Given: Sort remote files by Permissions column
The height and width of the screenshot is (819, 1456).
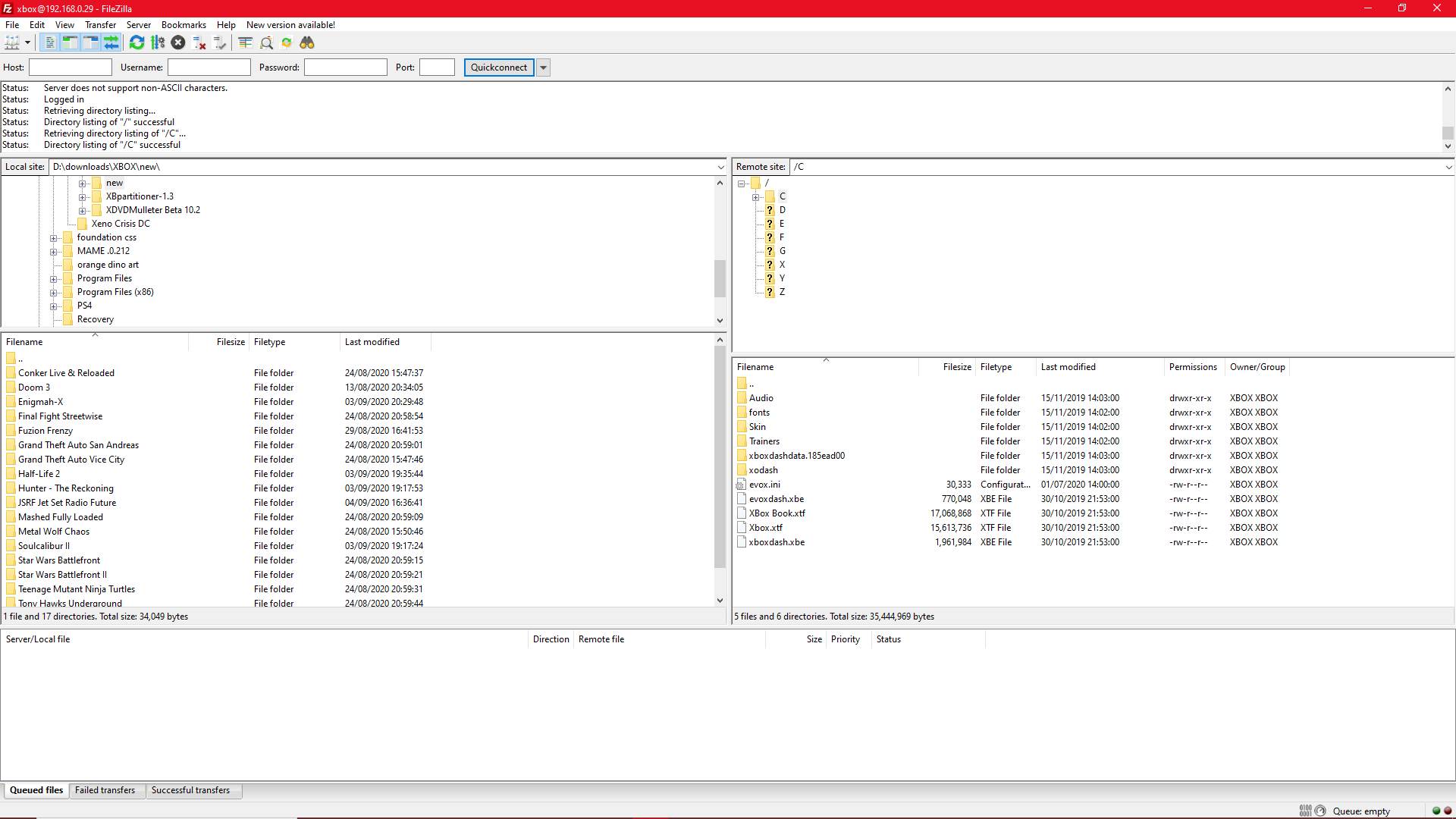Looking at the screenshot, I should pos(1194,367).
